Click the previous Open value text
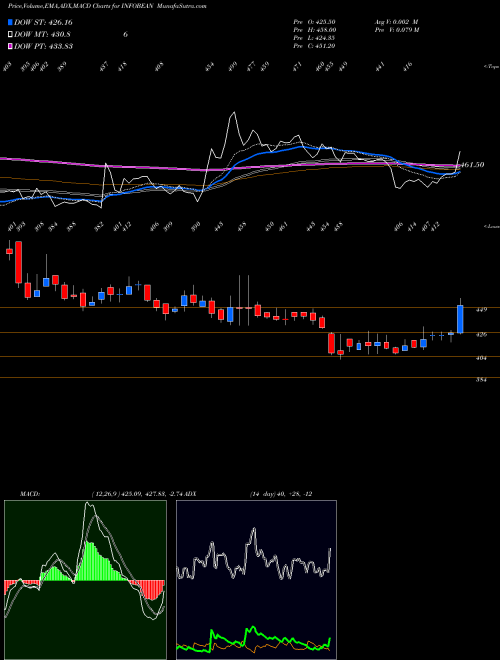Viewport: 500px width, 660px height. [x=314, y=22]
